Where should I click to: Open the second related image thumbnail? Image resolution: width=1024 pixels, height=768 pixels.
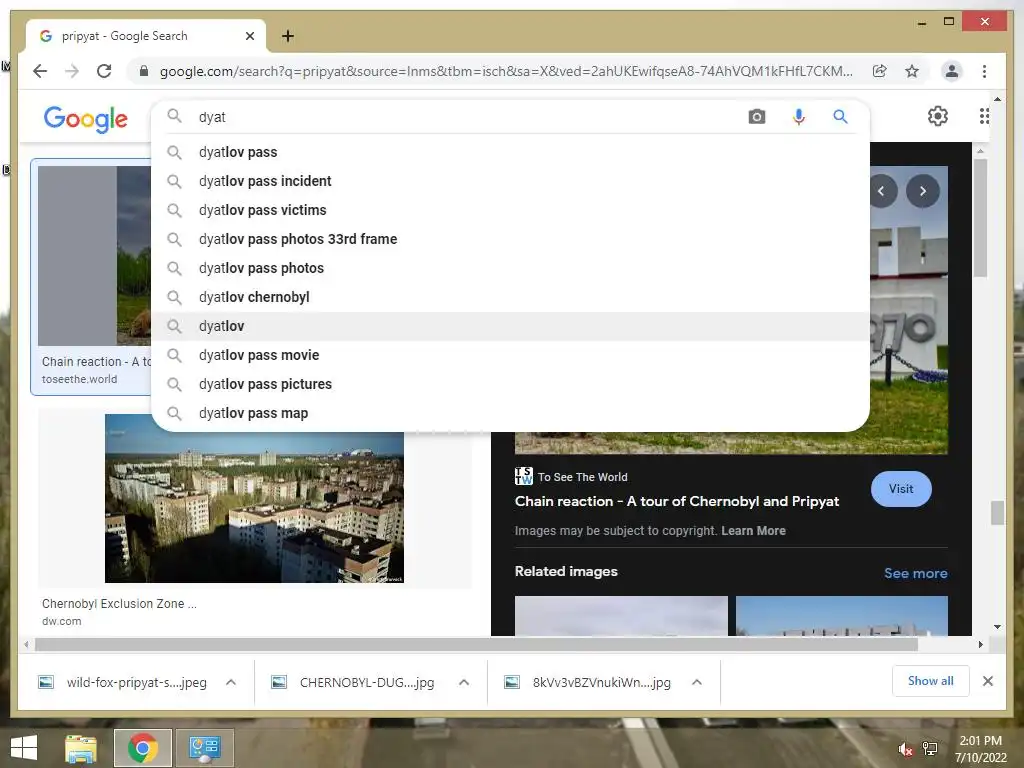842,615
